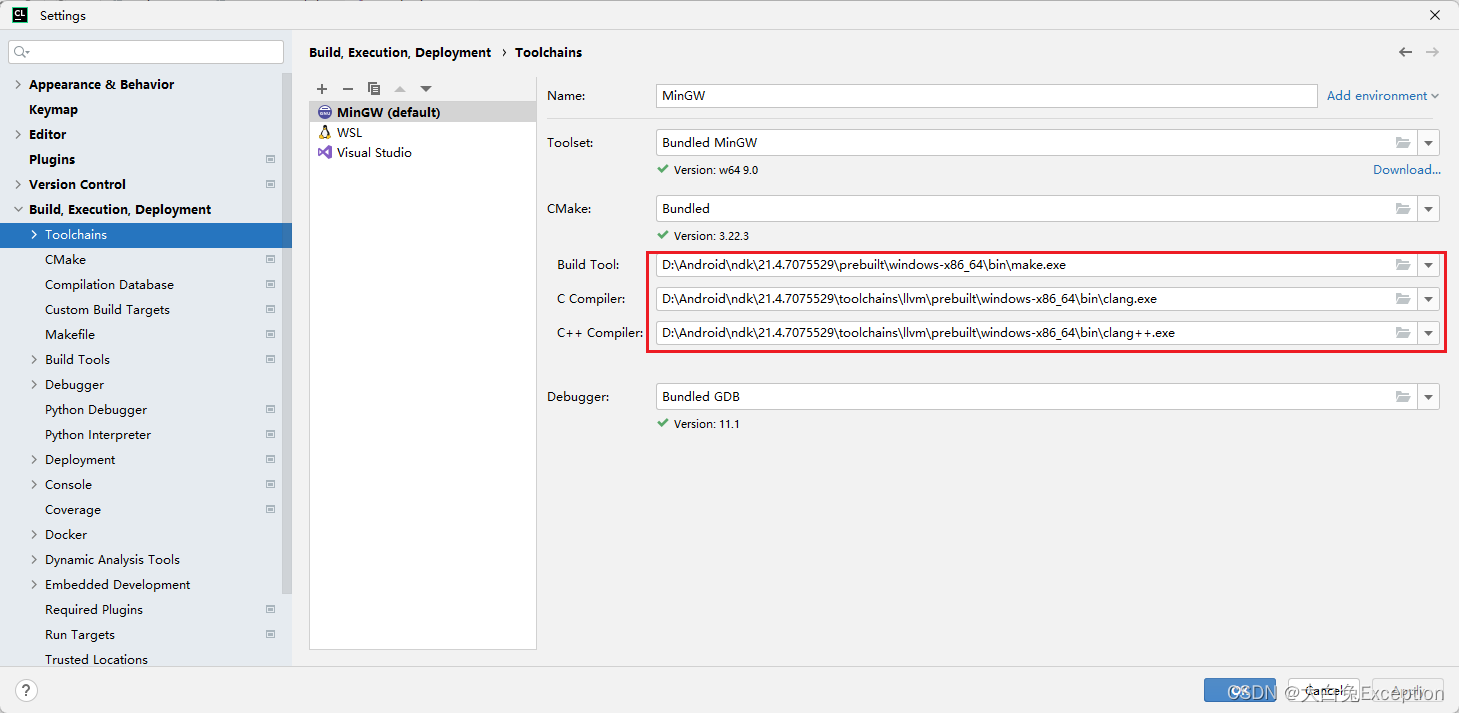This screenshot has height=713, width=1459.
Task: Click the settings tree scrollbar
Action: click(x=287, y=334)
